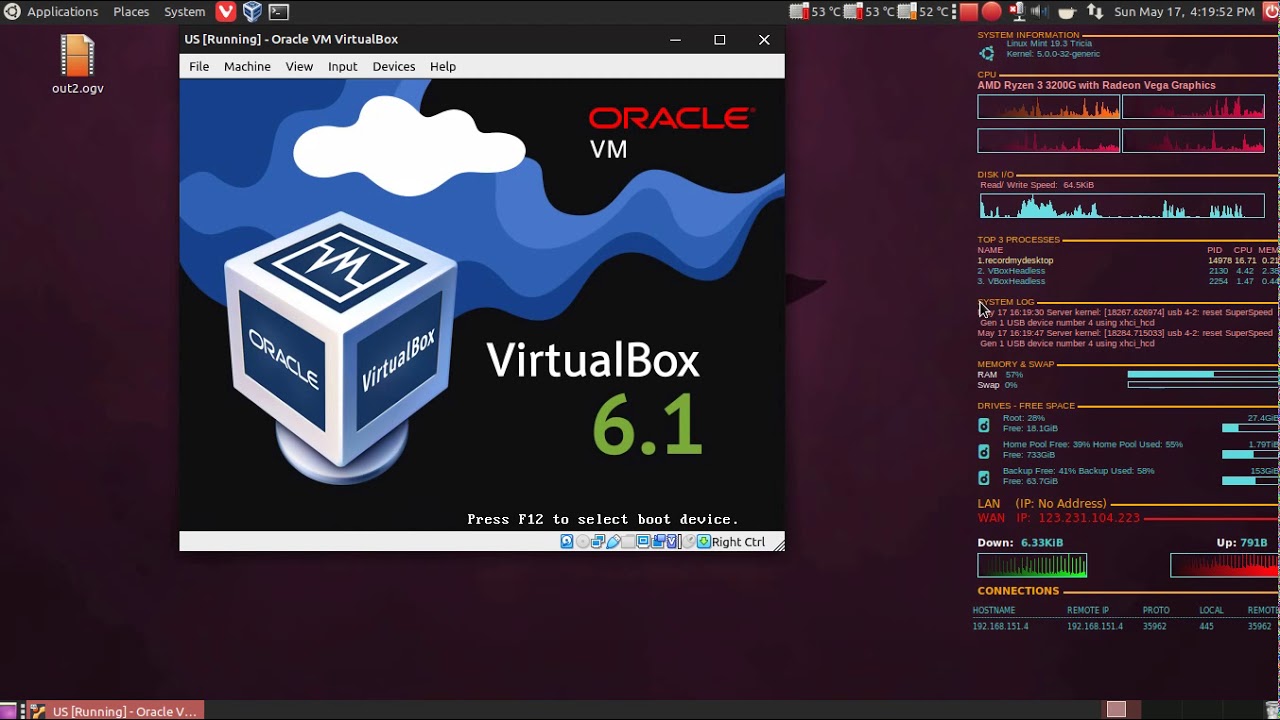Click the CONNECTIONS heading
This screenshot has height=720, width=1280.
click(x=1018, y=591)
